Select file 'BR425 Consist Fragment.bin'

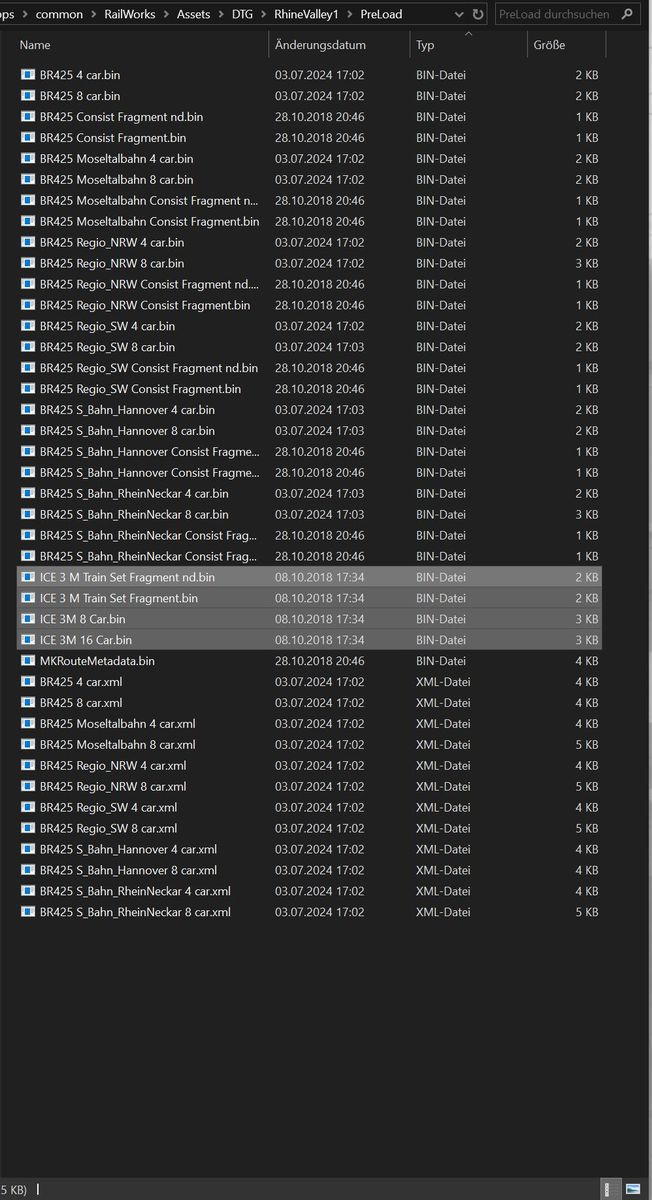(x=113, y=138)
